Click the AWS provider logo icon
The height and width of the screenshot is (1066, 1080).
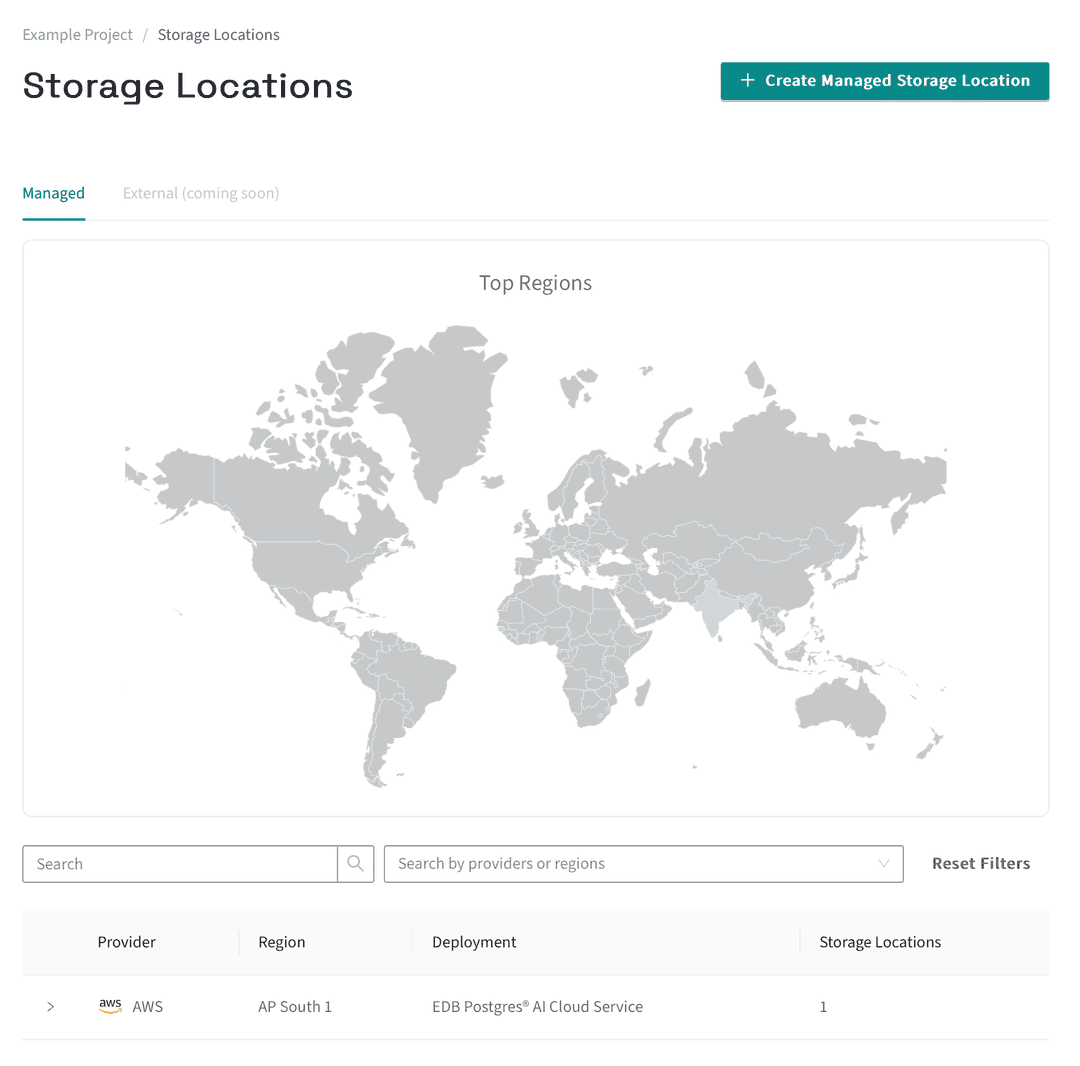[x=110, y=1006]
